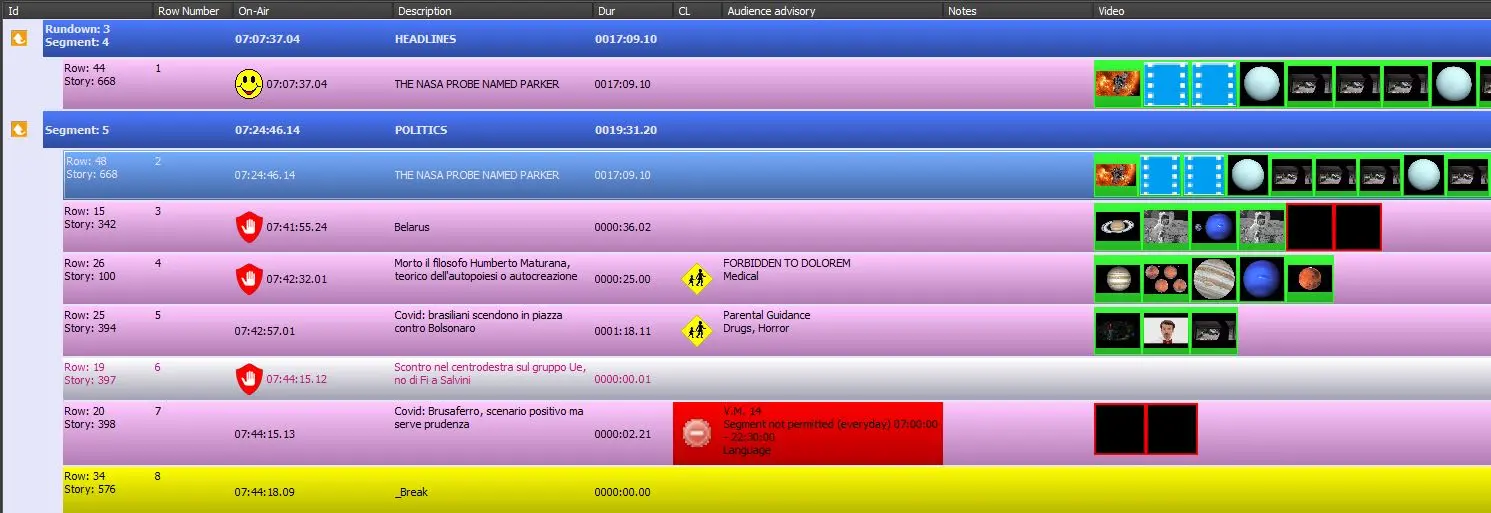Click the no-entry icon in red V.M. 14 advisory
The width and height of the screenshot is (1491, 513).
coord(696,433)
